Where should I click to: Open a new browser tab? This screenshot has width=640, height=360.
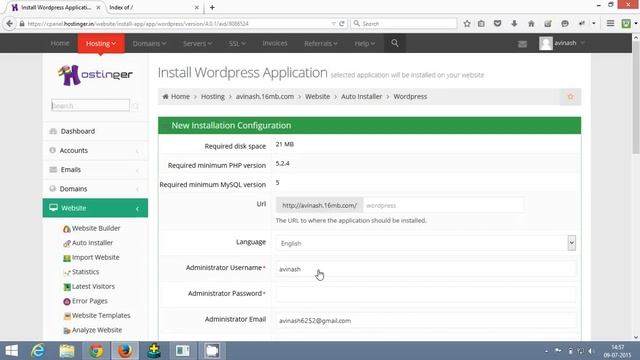(x=212, y=7)
